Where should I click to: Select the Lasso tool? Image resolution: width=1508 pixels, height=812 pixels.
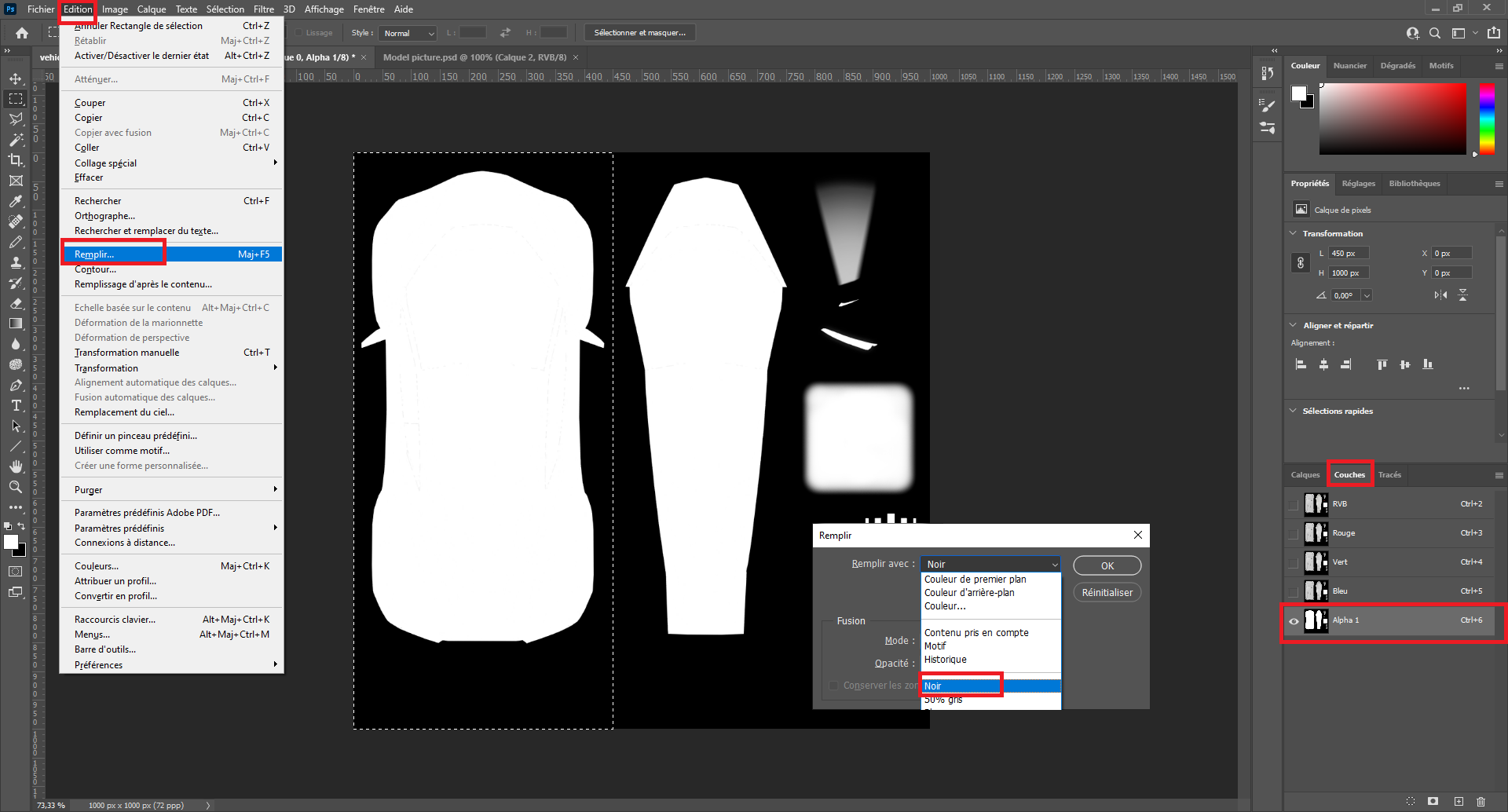[16, 119]
